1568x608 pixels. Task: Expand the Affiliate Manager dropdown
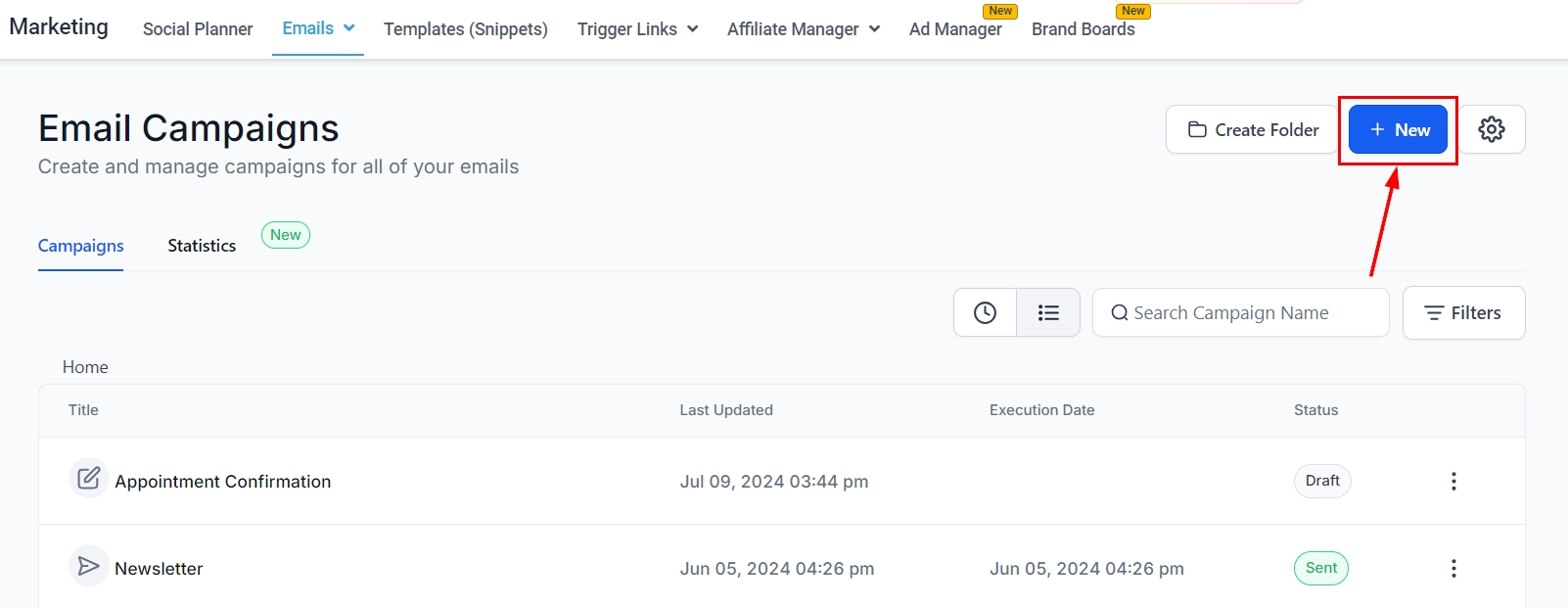tap(803, 29)
